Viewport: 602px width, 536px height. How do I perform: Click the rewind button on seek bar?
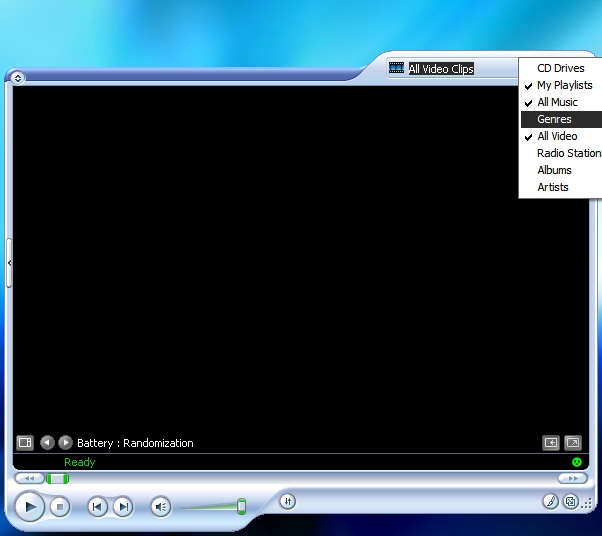coord(29,478)
